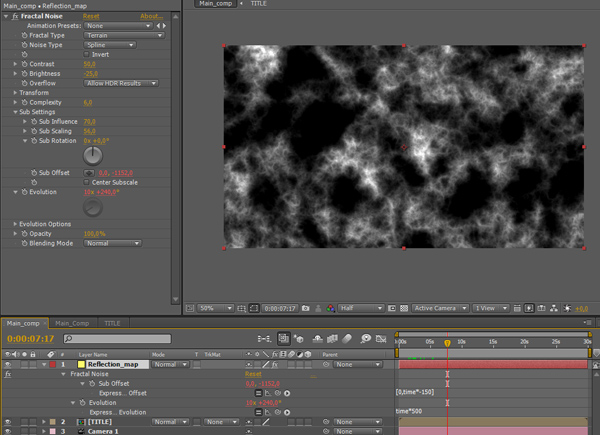The width and height of the screenshot is (600, 435).
Task: Hide the Camera 1 layer eye icon
Action: pyautogui.click(x=7, y=431)
